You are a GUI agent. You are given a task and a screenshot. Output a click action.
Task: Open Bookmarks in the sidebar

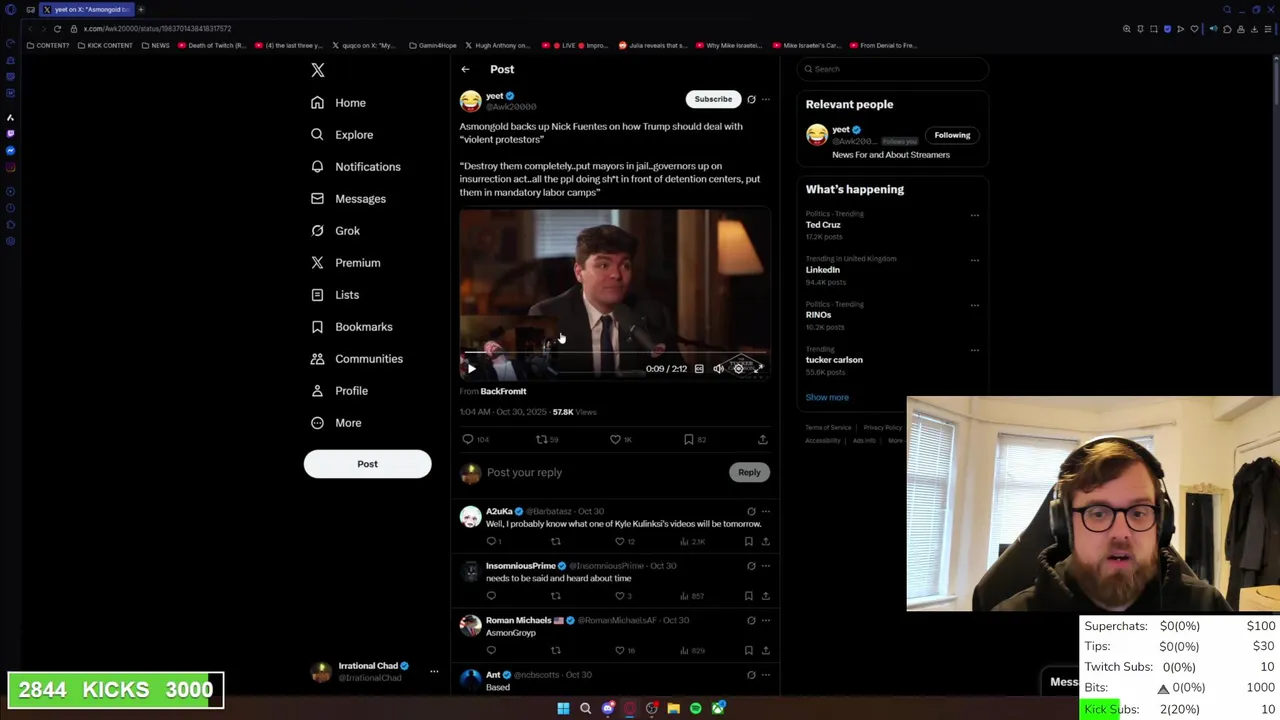(x=351, y=327)
